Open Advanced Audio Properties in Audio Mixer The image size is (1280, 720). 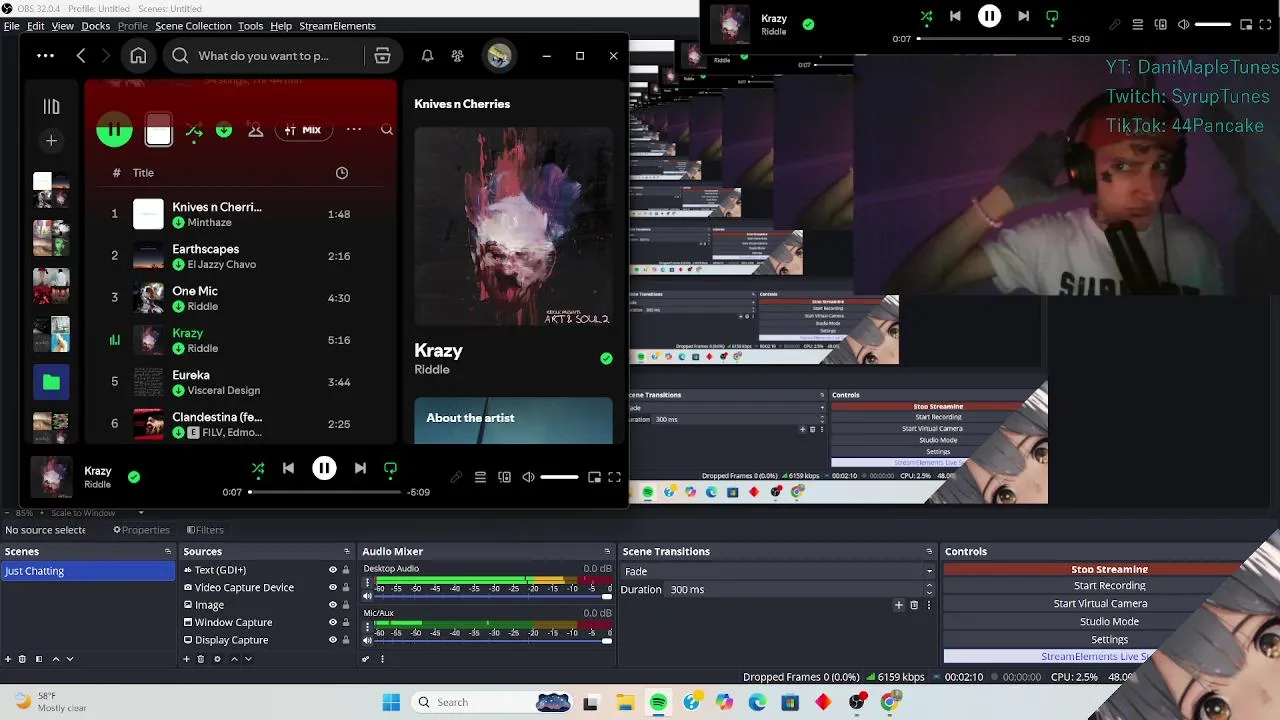tap(366, 659)
